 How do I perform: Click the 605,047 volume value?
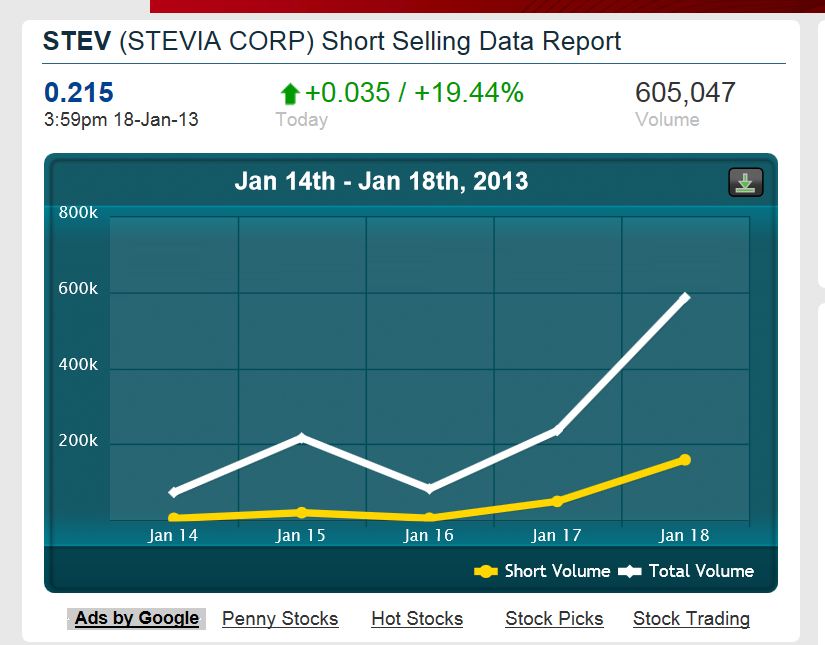686,92
